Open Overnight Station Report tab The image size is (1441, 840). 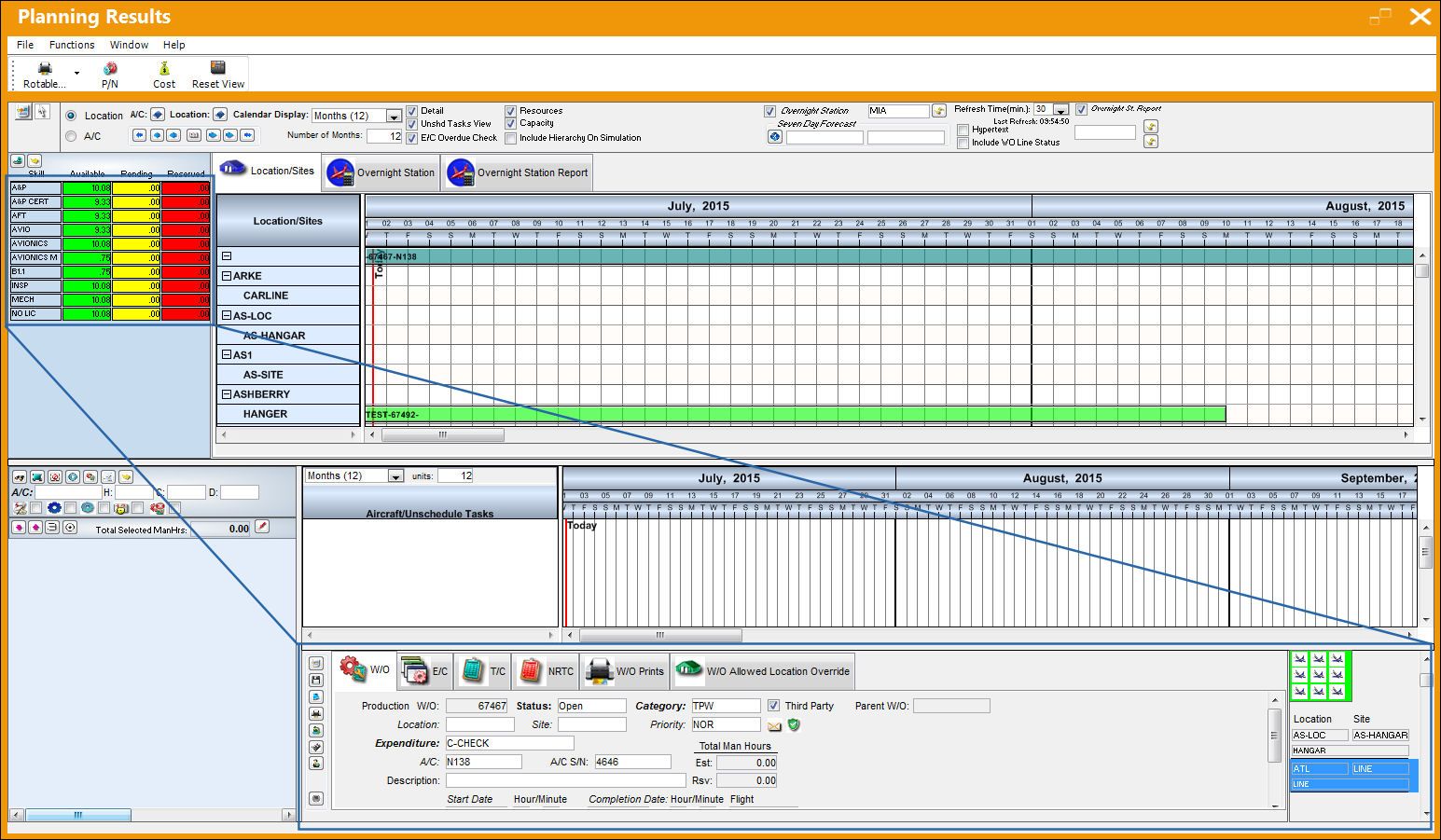point(518,172)
